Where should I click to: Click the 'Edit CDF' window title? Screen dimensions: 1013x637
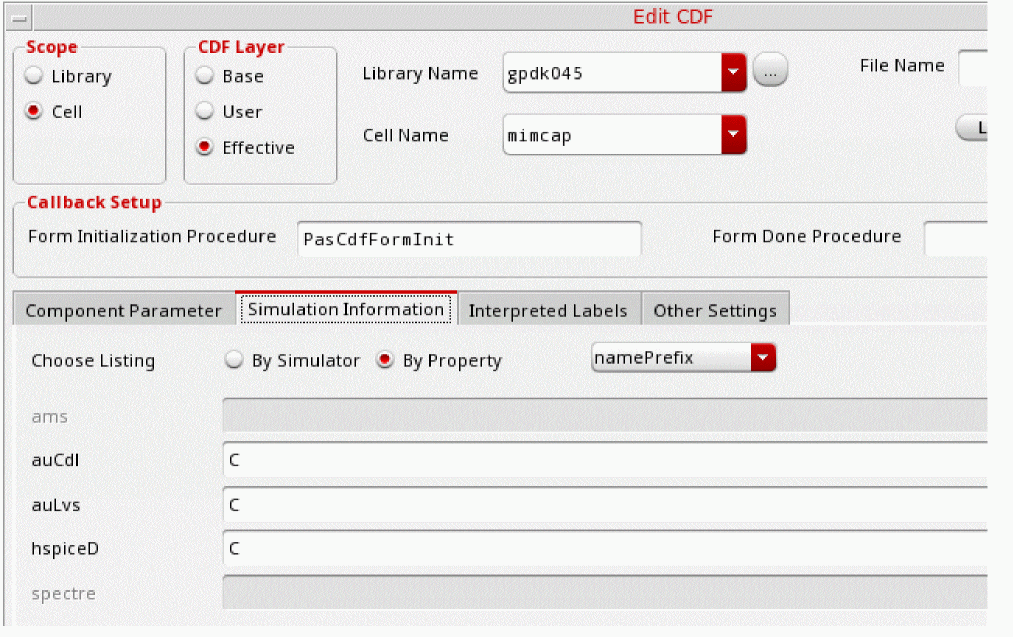(x=673, y=17)
